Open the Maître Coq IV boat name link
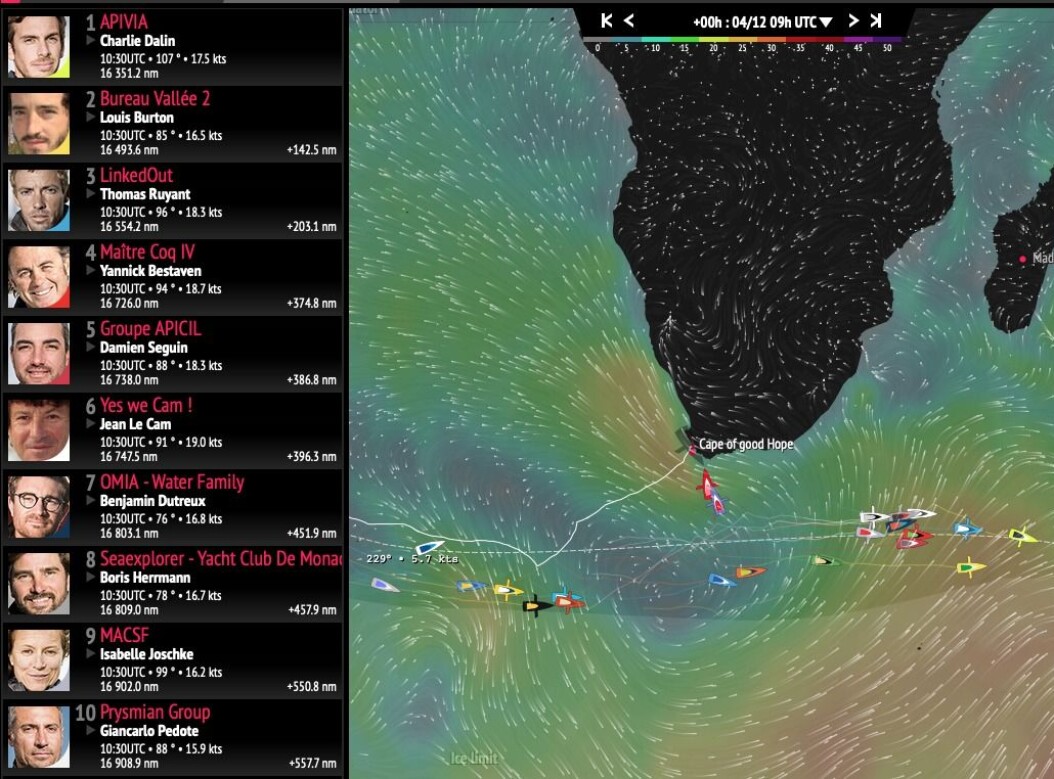 click(x=147, y=251)
